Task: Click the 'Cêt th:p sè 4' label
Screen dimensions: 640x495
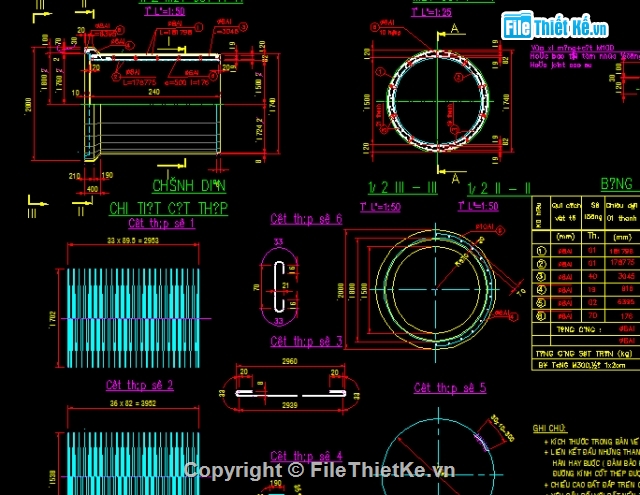Action: (x=306, y=456)
